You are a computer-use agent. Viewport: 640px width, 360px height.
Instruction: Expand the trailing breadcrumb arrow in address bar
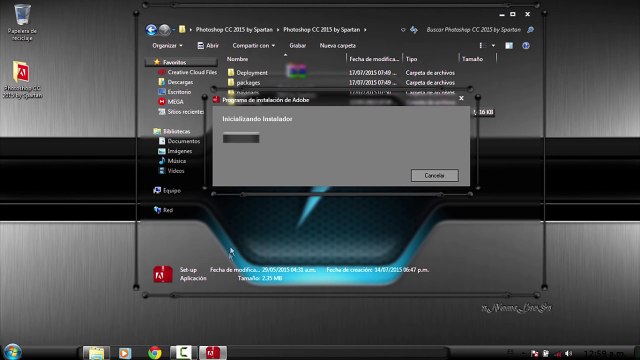(x=365, y=30)
